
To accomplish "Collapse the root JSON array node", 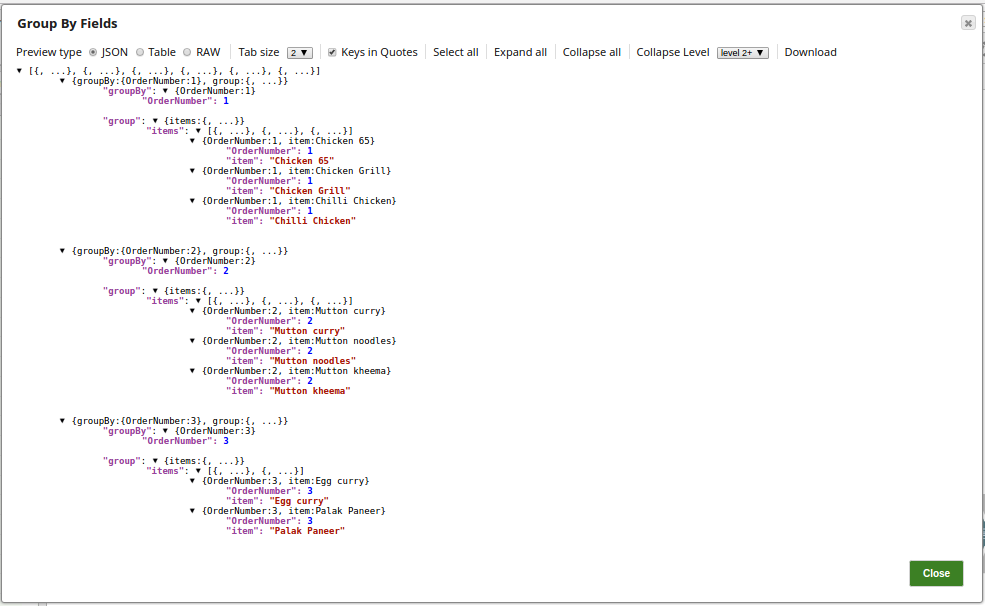I will (20, 71).
